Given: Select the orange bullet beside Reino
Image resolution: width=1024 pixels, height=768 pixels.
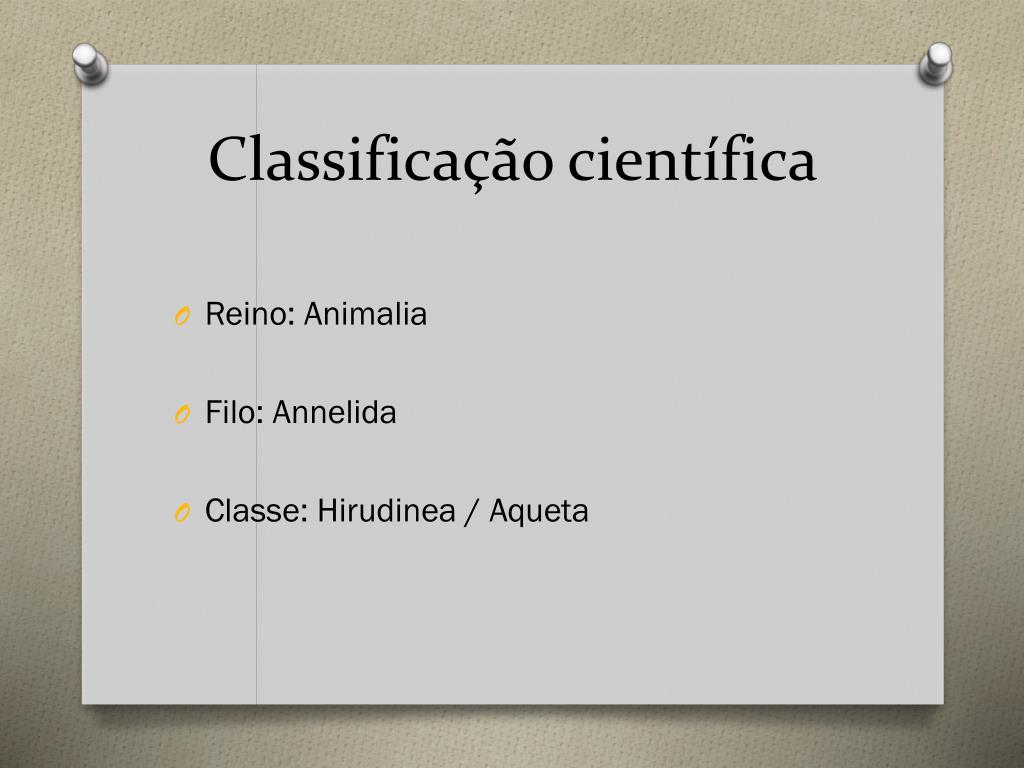Looking at the screenshot, I should pyautogui.click(x=182, y=317).
